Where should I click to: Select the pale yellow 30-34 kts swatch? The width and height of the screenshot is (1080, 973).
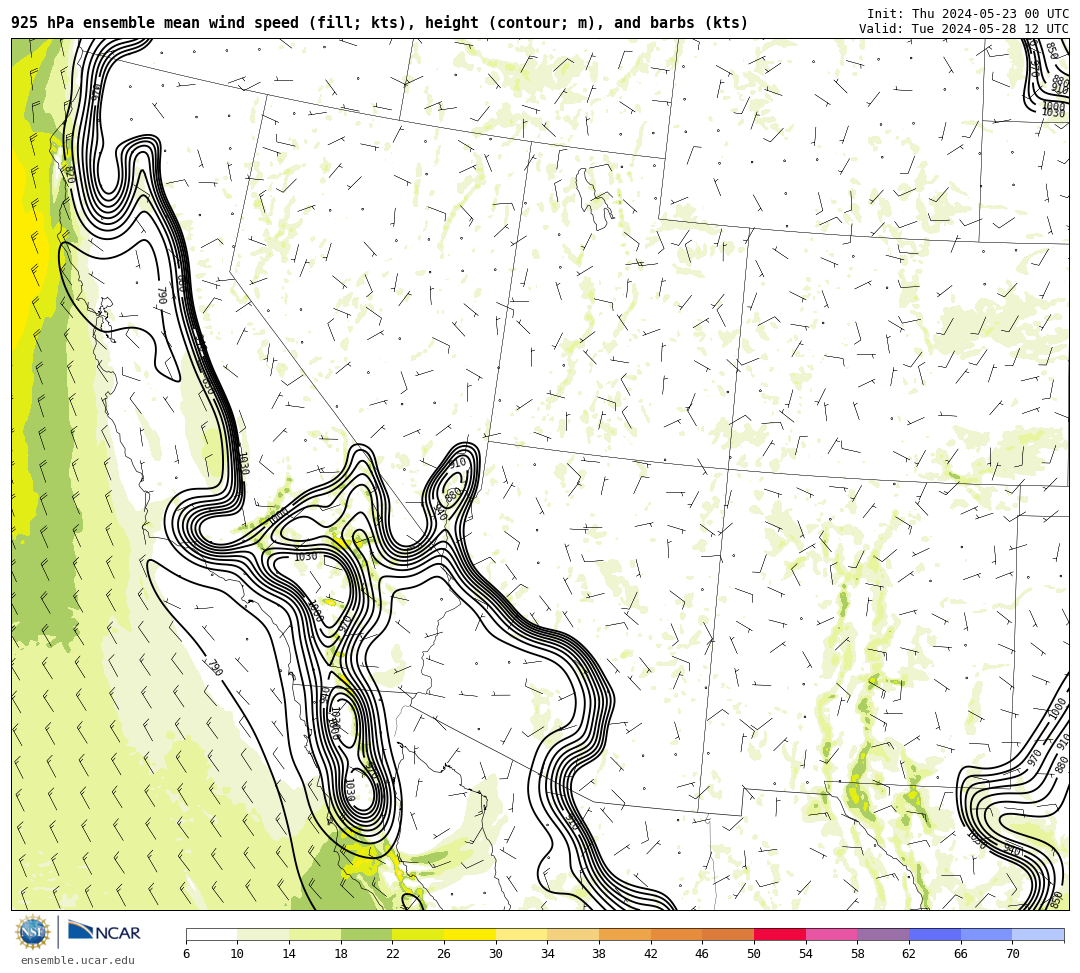(521, 934)
